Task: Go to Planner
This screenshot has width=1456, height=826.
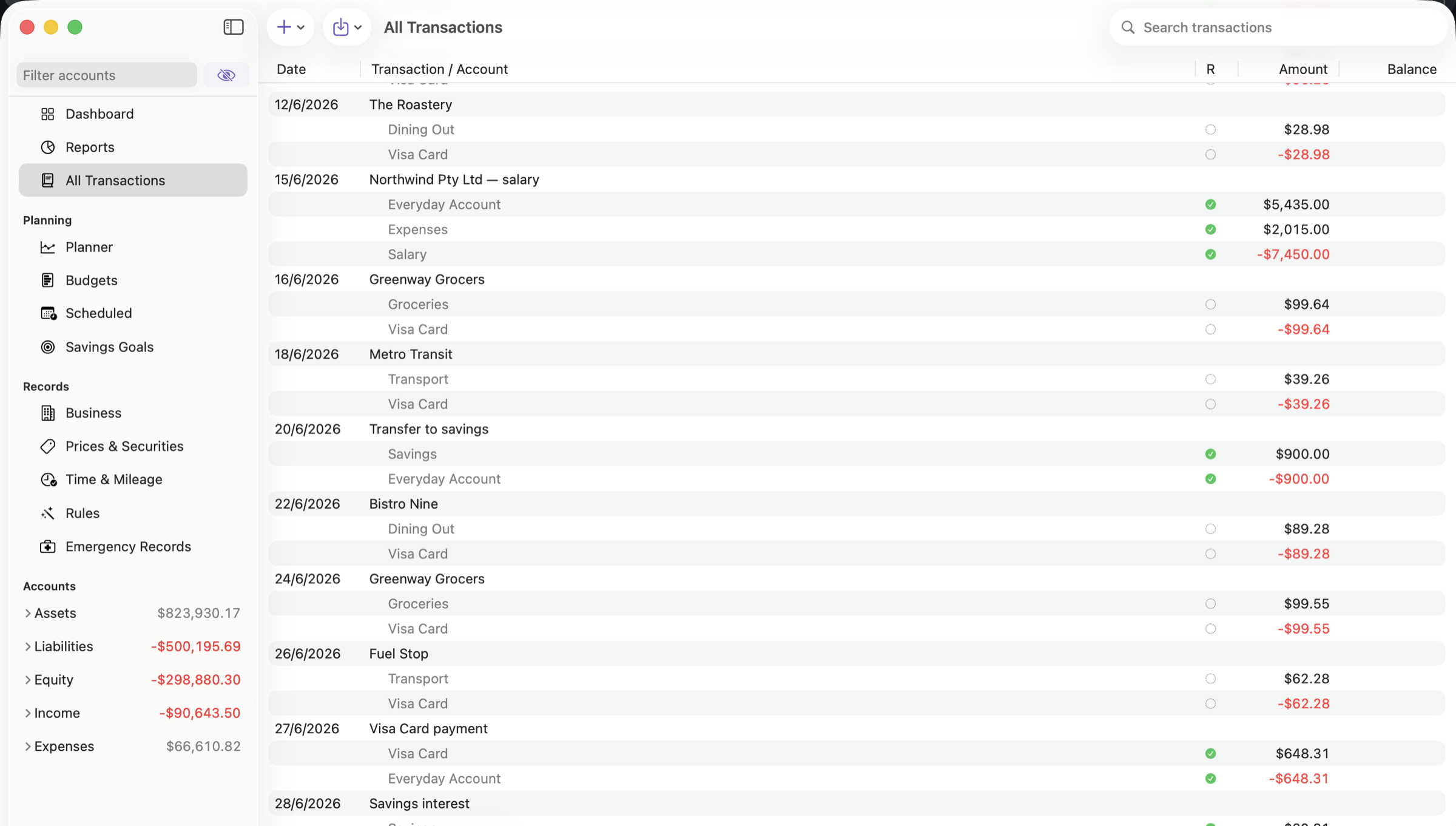Action: click(x=133, y=247)
